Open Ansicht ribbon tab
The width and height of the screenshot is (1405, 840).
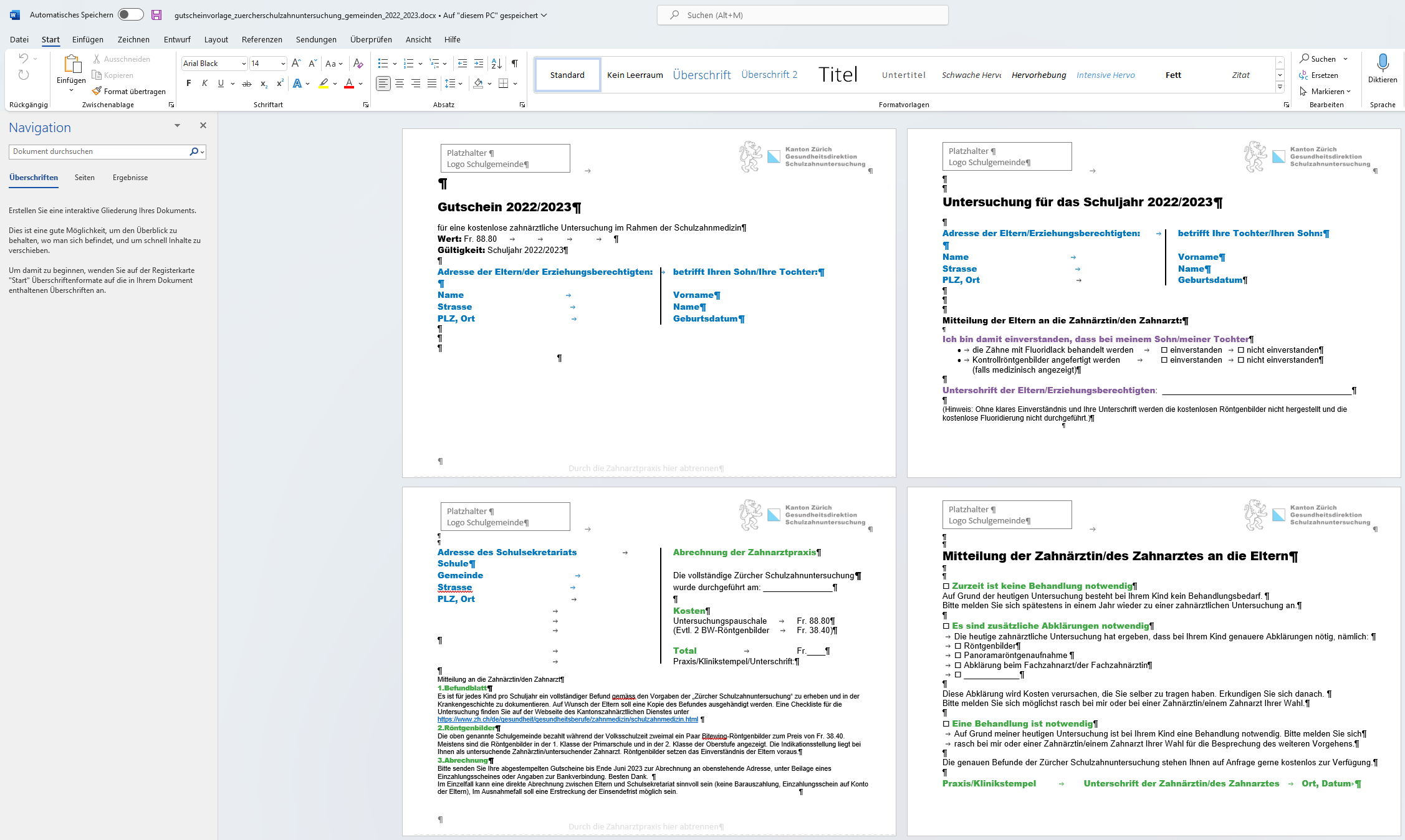pyautogui.click(x=418, y=39)
